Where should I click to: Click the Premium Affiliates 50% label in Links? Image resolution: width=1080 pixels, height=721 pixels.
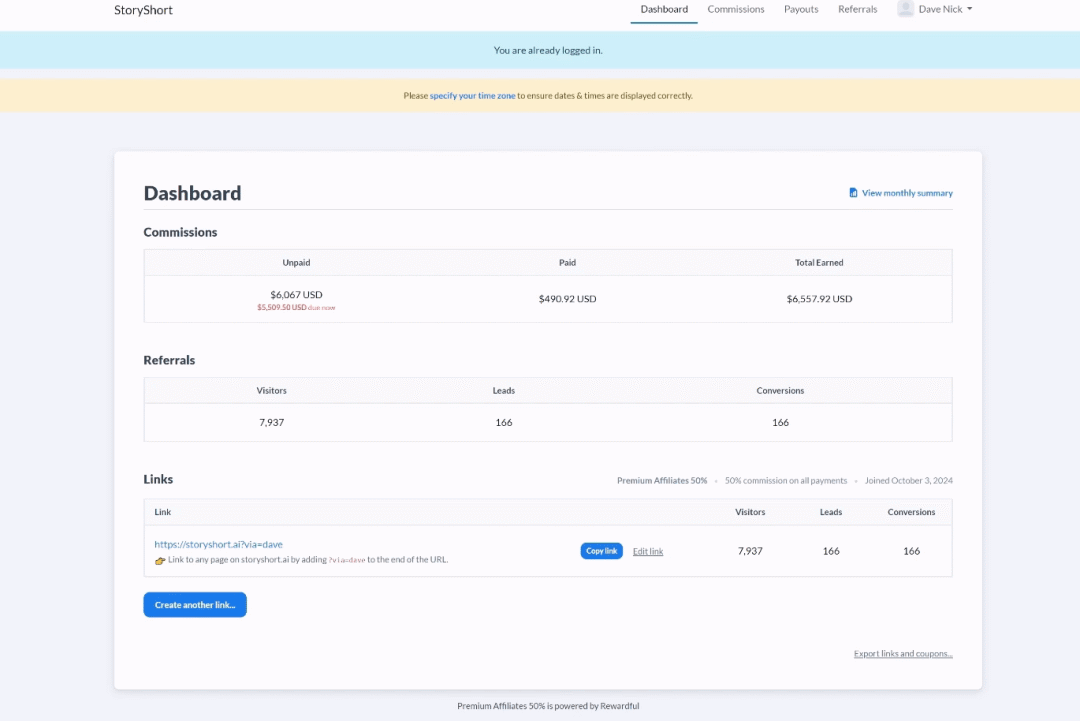click(x=662, y=481)
